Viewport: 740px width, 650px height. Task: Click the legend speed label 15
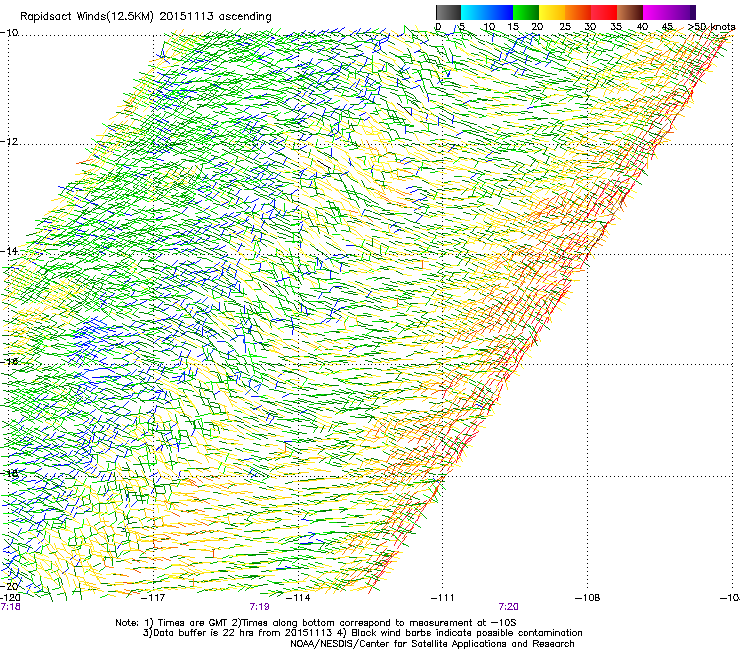click(513, 26)
